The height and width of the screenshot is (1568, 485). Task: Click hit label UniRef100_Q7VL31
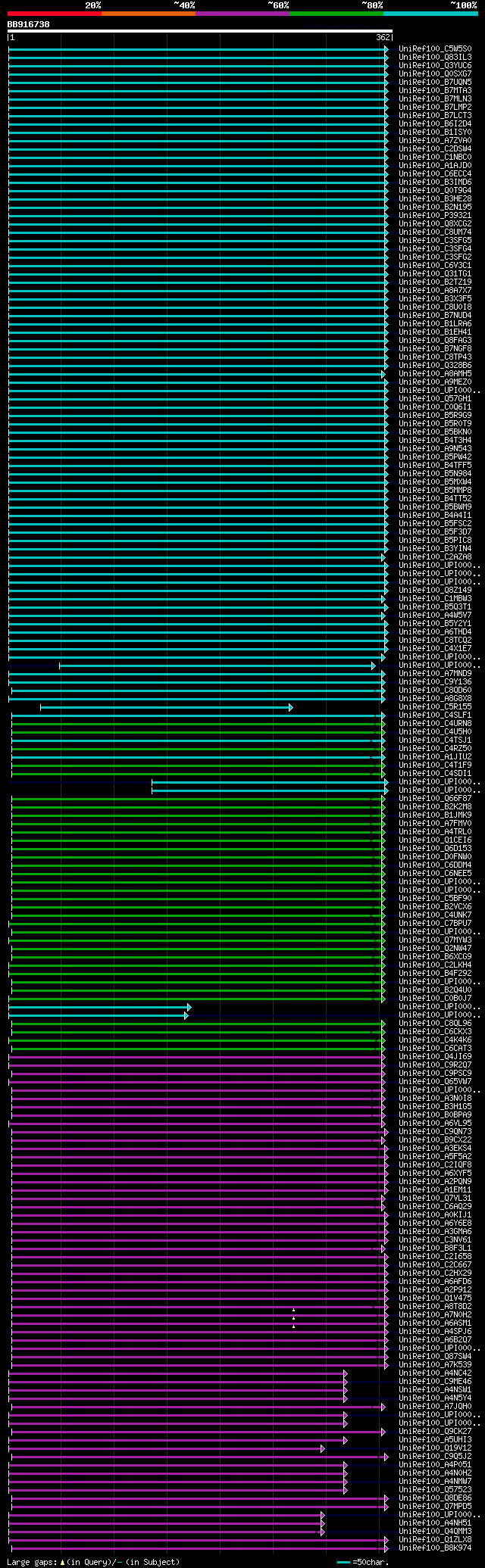click(435, 1199)
